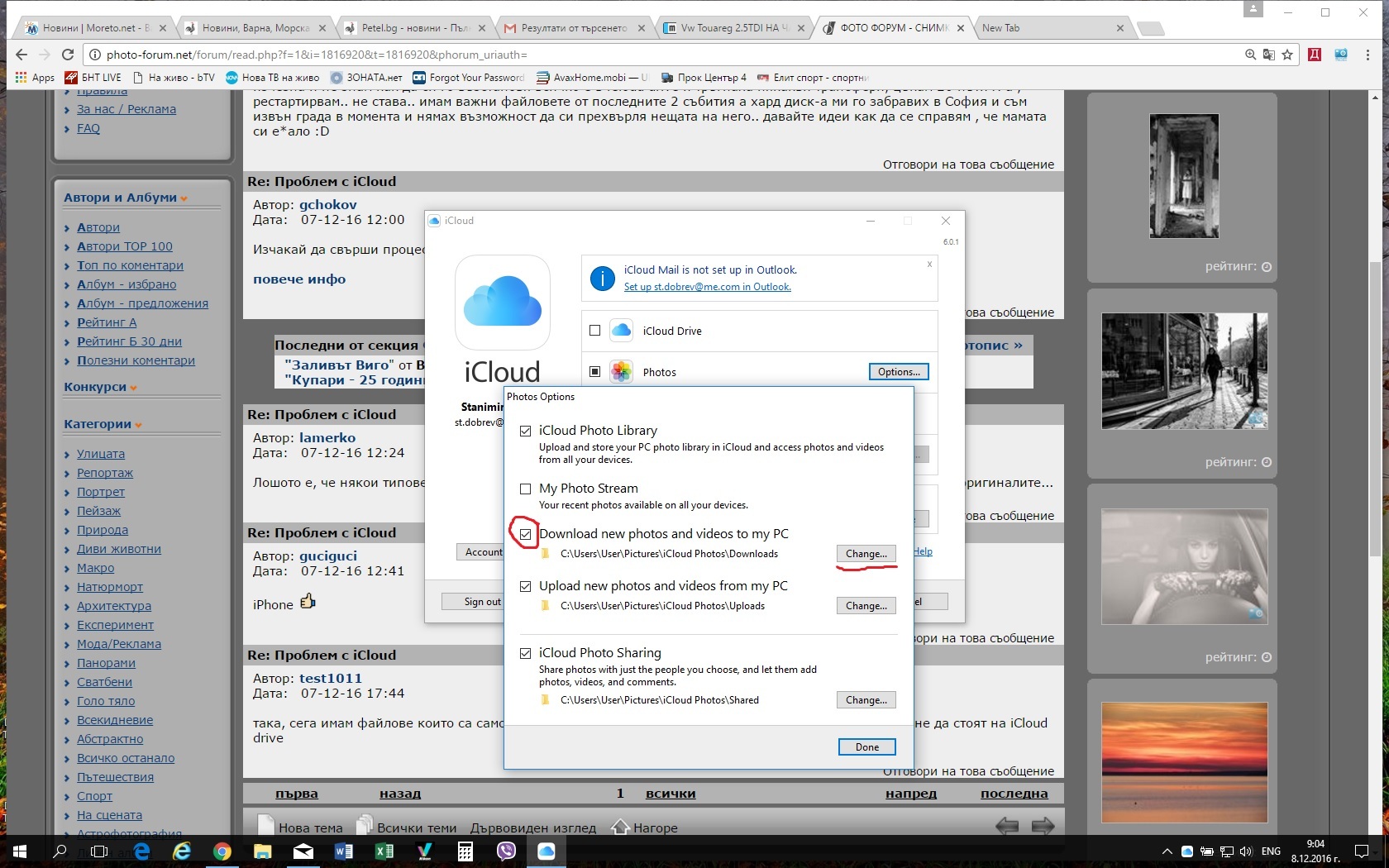Reload the current page
Image resolution: width=1389 pixels, height=868 pixels.
68,55
